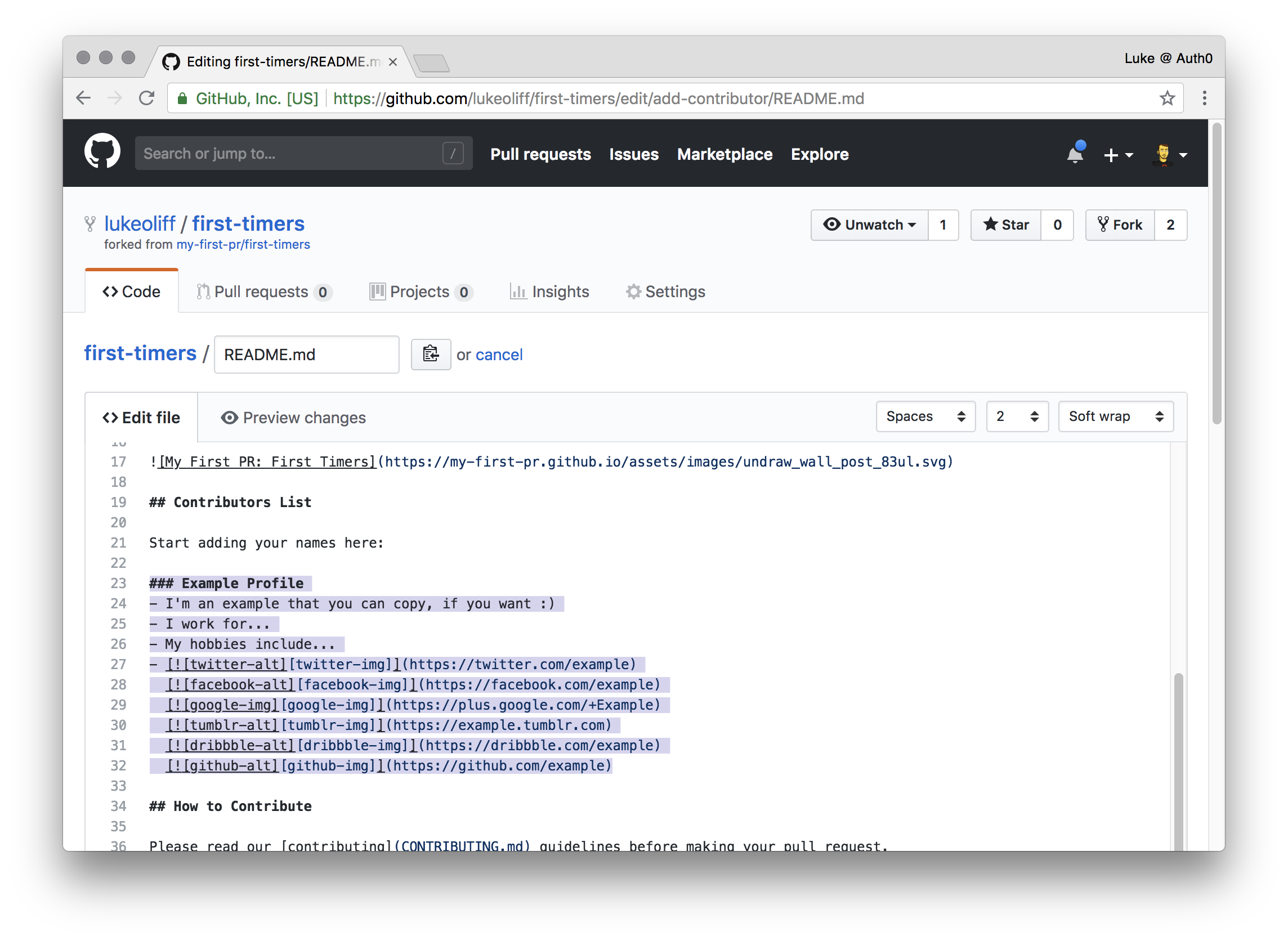
Task: Open the Insights tab
Action: pos(549,292)
